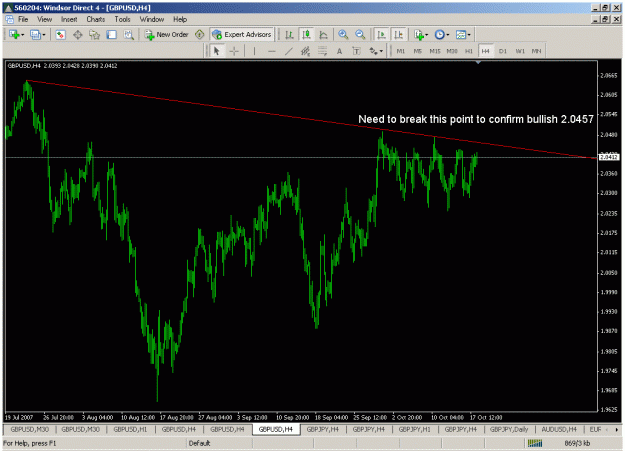The width and height of the screenshot is (625, 451).
Task: Open the Market Watch window icon
Action: [60, 35]
